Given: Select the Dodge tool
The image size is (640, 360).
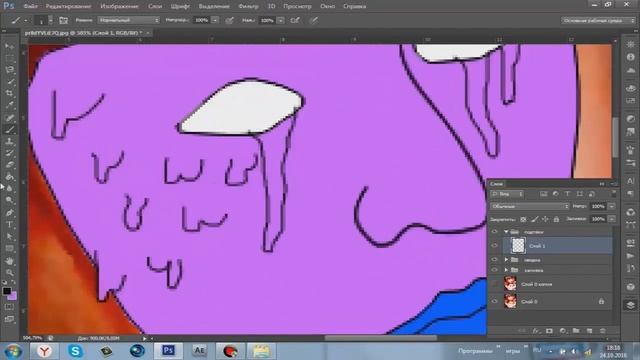Looking at the screenshot, I should 10,200.
